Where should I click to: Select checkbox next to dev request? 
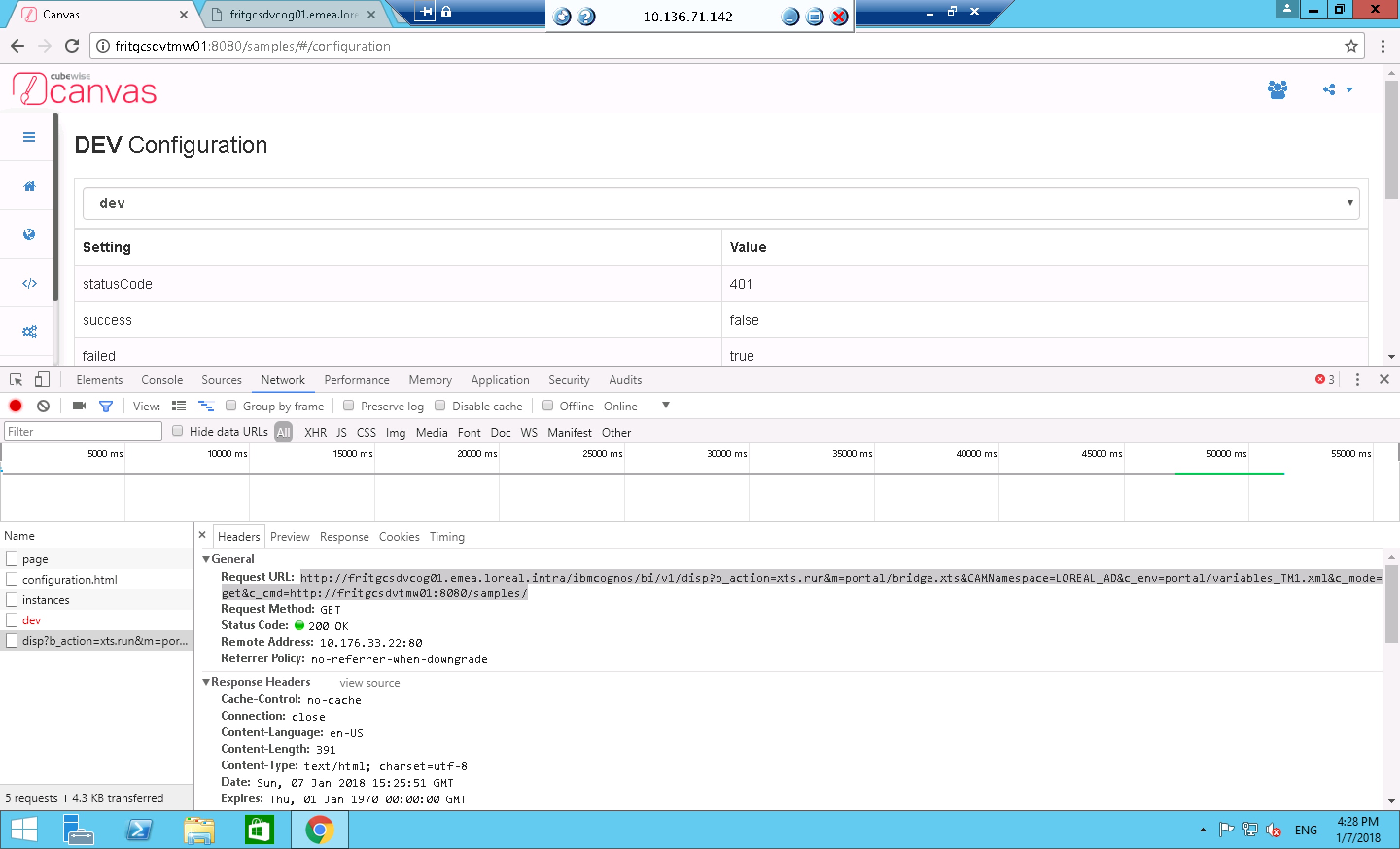point(11,620)
